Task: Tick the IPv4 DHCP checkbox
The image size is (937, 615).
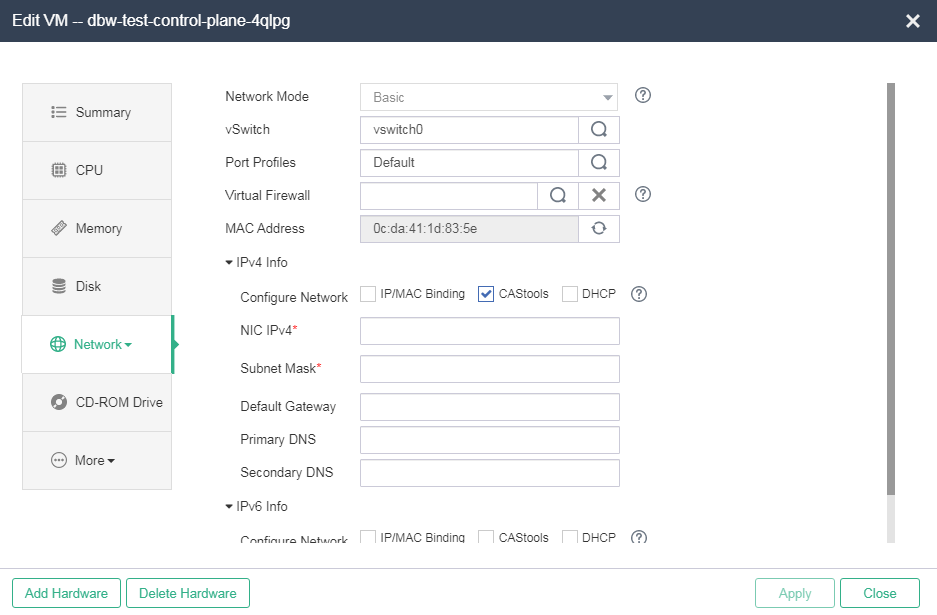Action: tap(570, 294)
